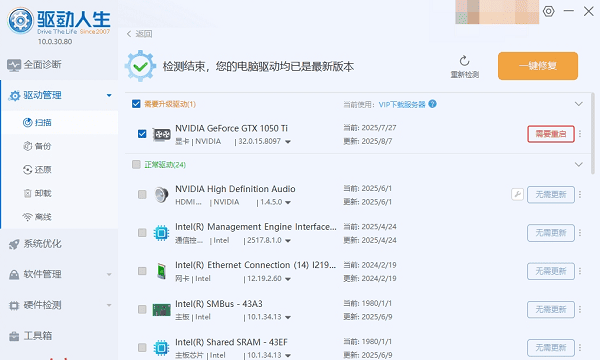Toggle the 需要升级驱动(1) group checkbox
The image size is (600, 360).
[136, 104]
